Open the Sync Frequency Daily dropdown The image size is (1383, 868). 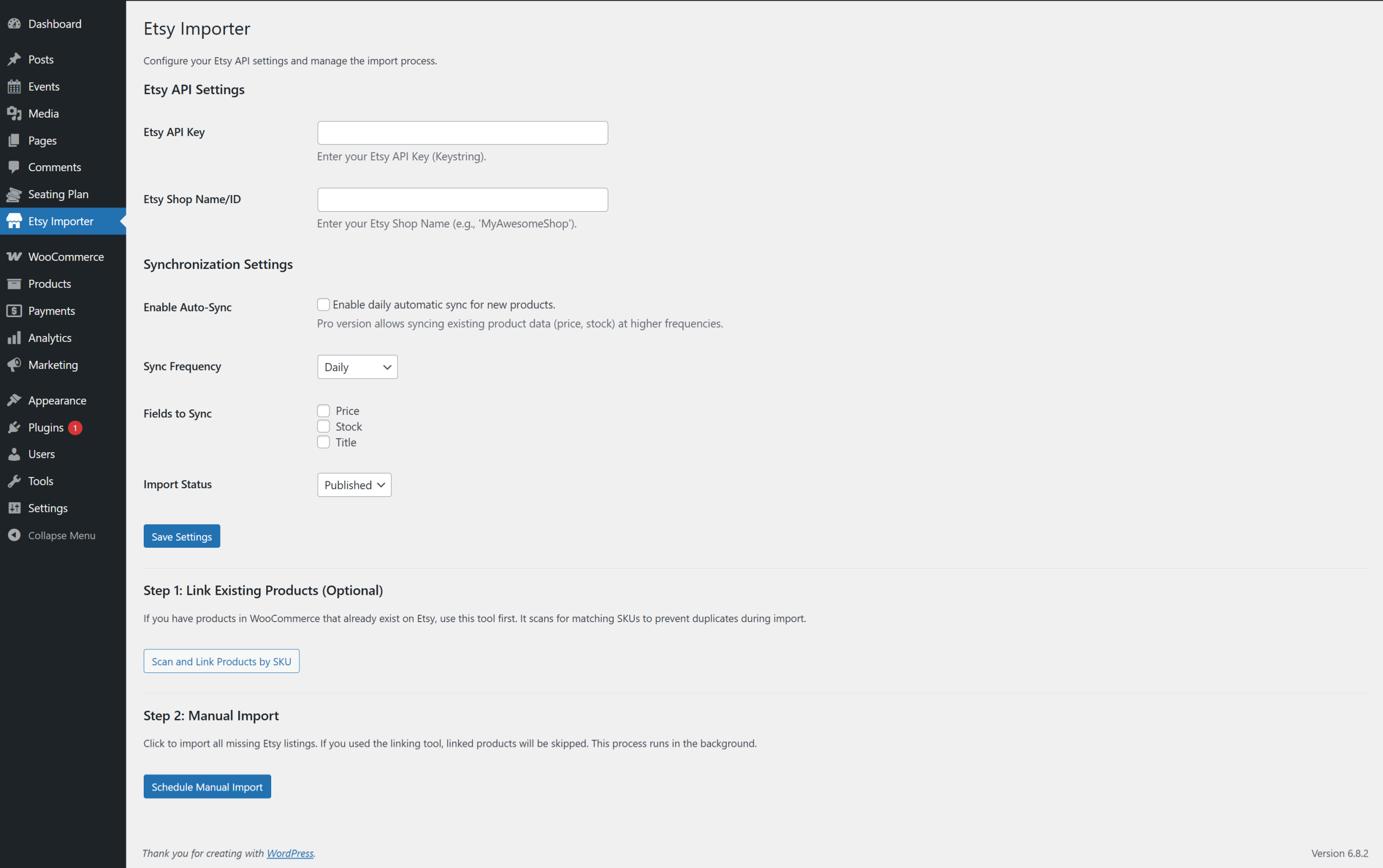point(357,367)
